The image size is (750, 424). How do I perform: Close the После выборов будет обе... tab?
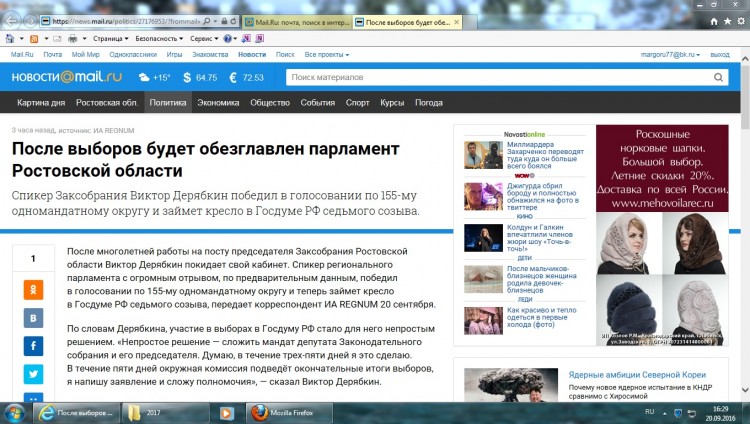click(456, 22)
